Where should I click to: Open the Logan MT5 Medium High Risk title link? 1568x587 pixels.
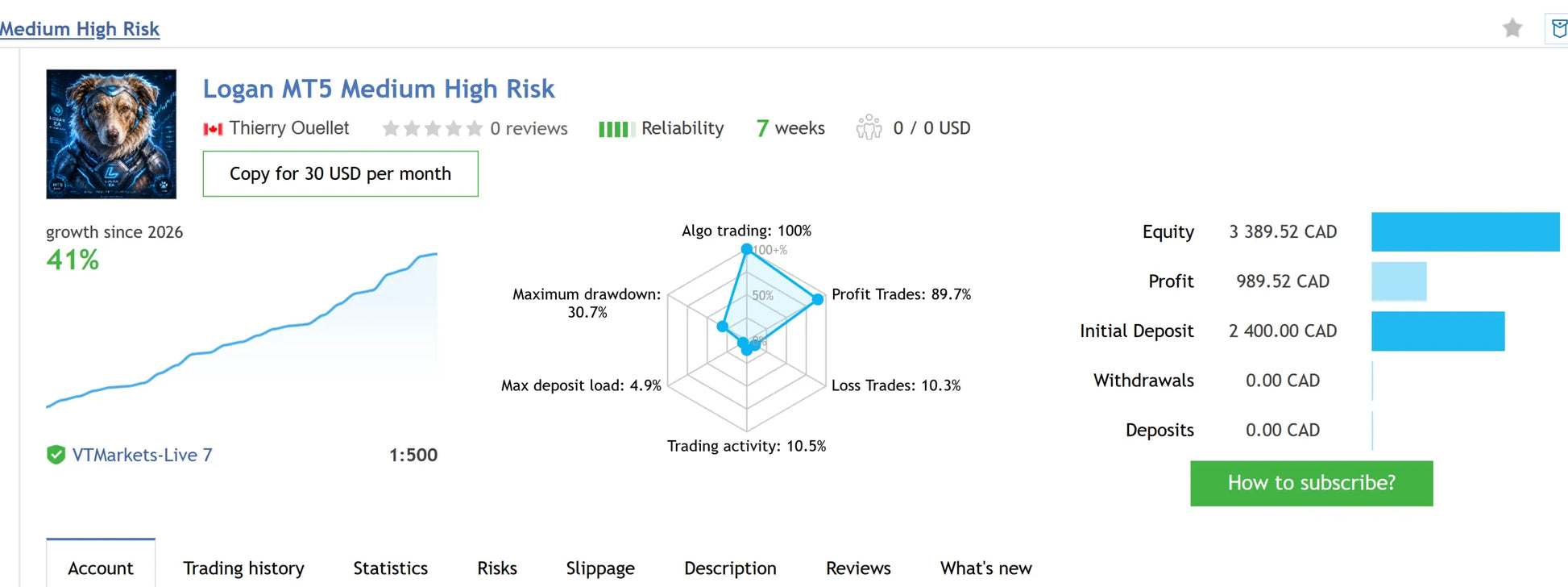(379, 89)
